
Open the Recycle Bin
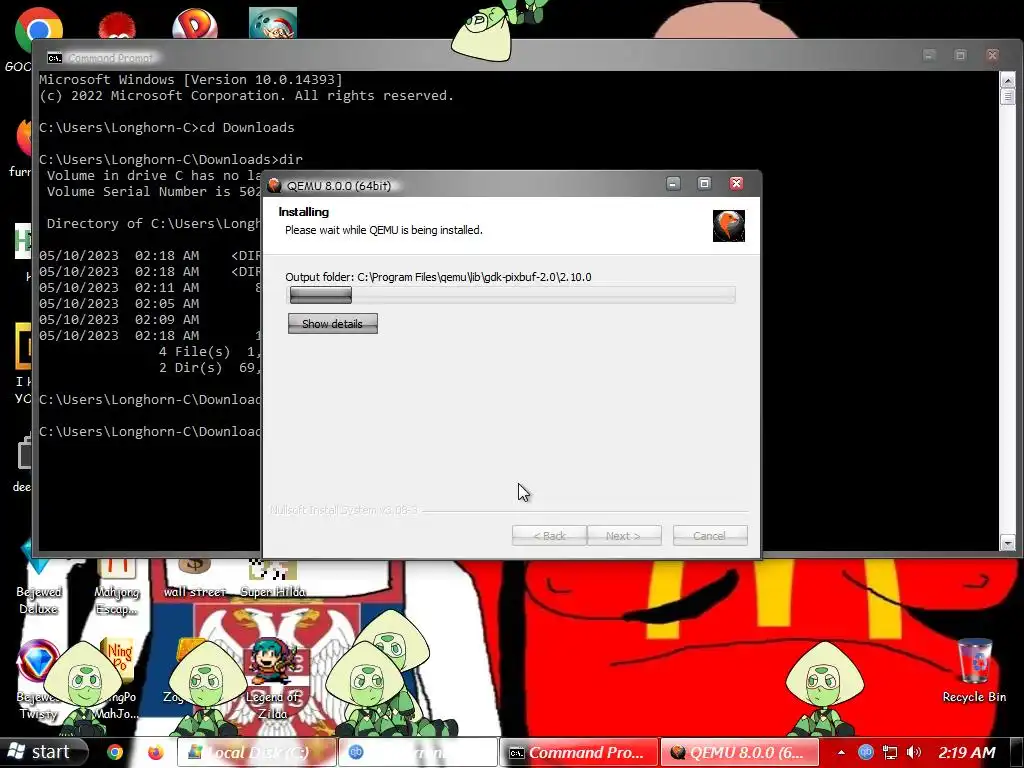tap(974, 671)
